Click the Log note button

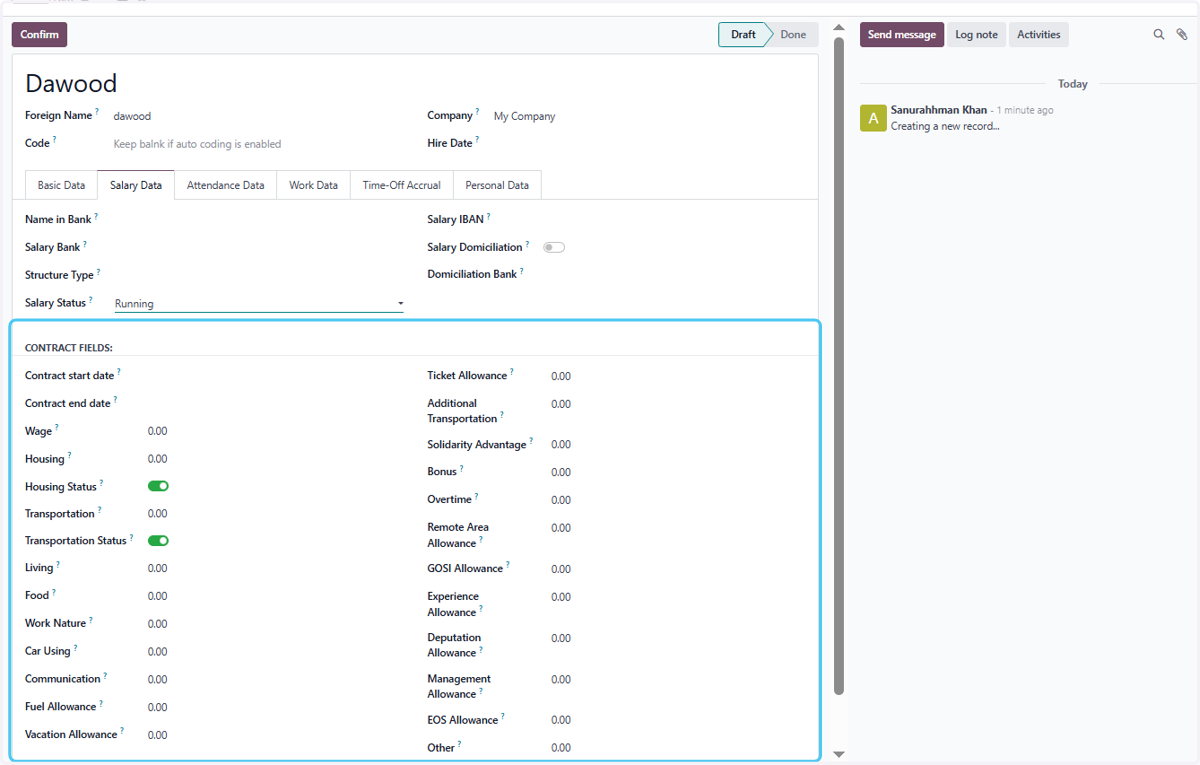(976, 34)
